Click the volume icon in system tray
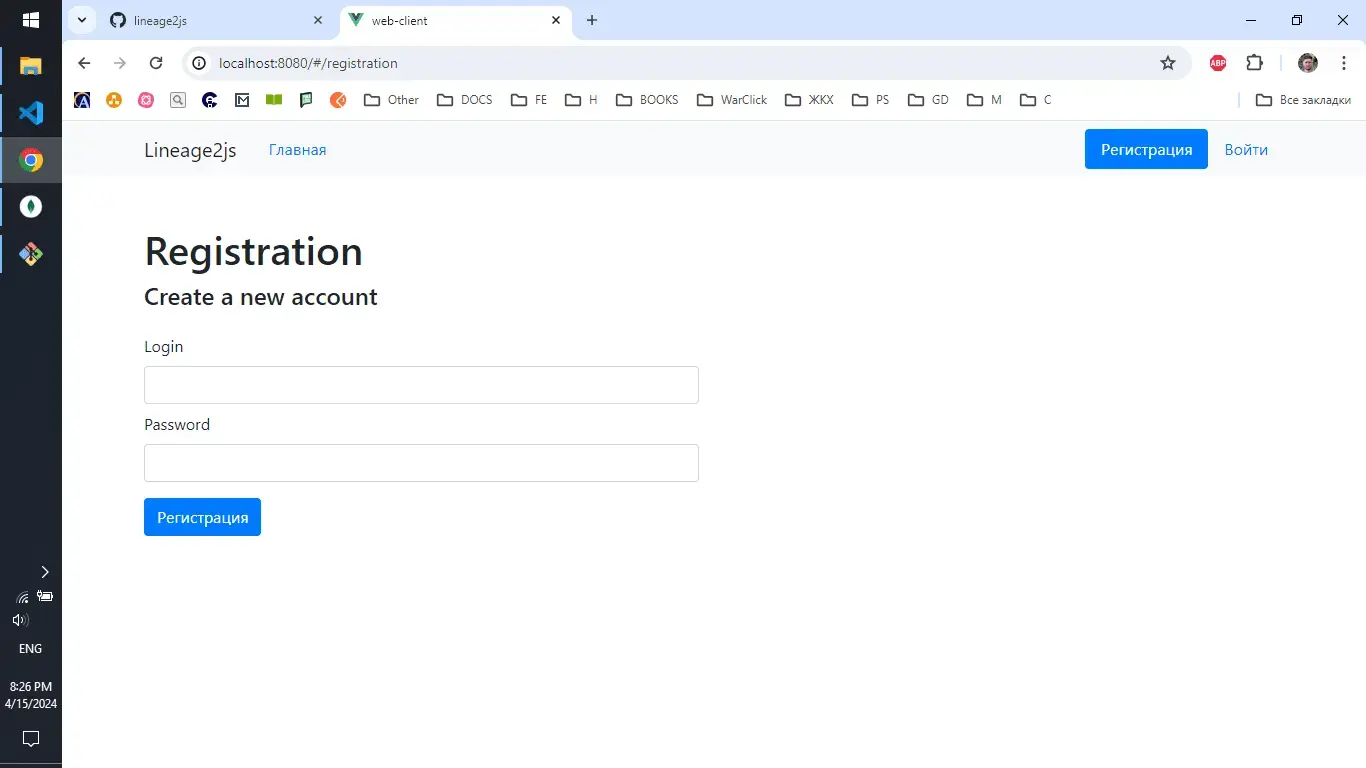The width and height of the screenshot is (1366, 768). click(20, 620)
